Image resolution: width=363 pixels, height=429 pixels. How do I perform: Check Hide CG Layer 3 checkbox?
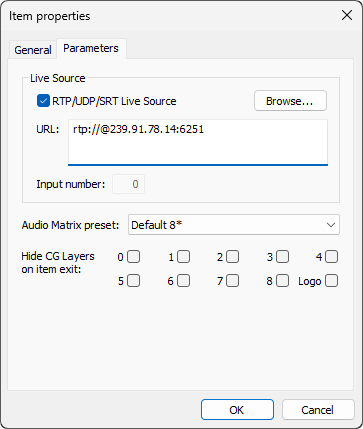283,257
